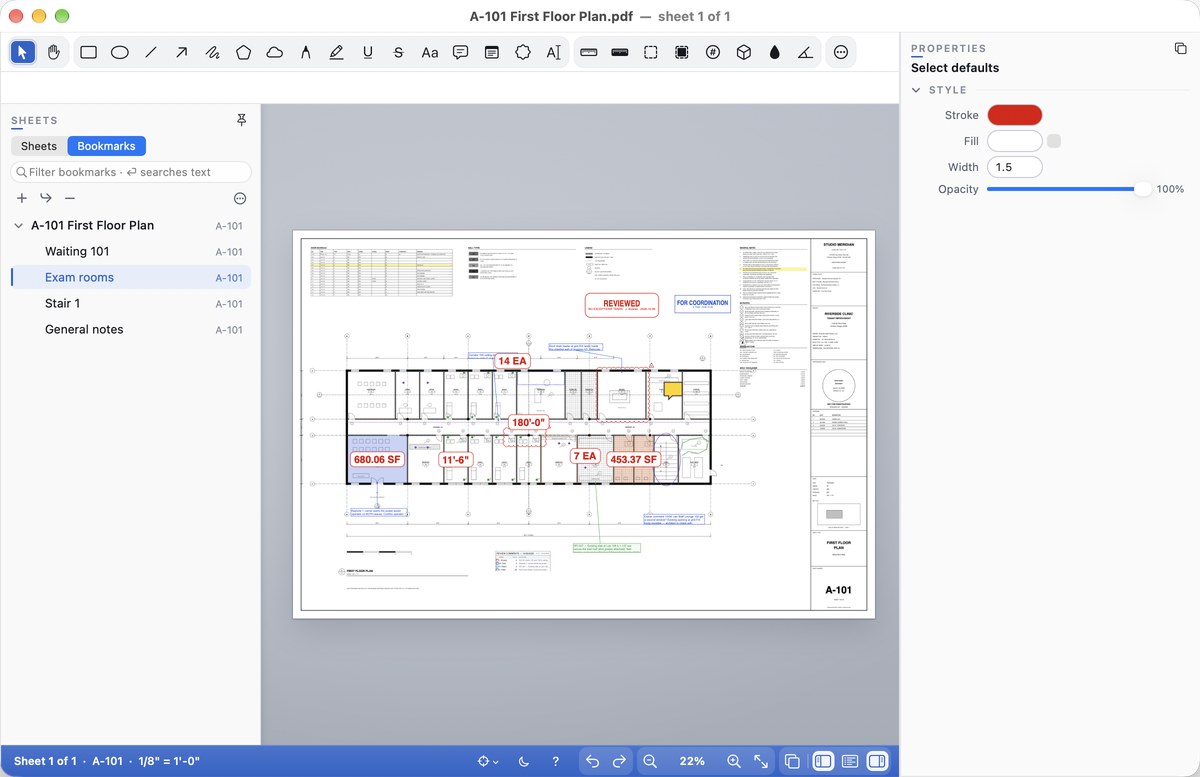Change the red Stroke color swatch
The width and height of the screenshot is (1200, 777).
pyautogui.click(x=1015, y=115)
